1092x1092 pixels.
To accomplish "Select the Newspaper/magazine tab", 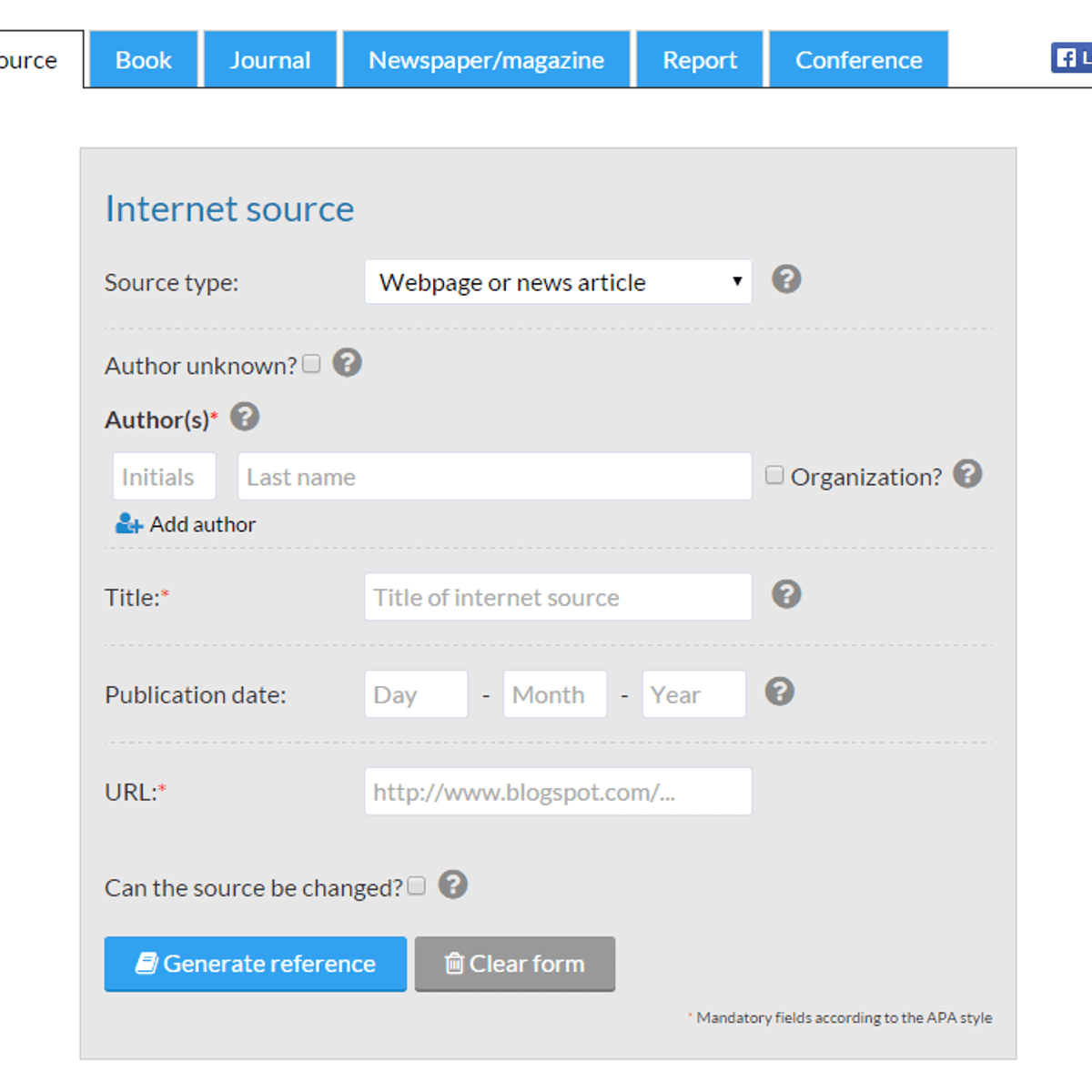I will tap(486, 60).
